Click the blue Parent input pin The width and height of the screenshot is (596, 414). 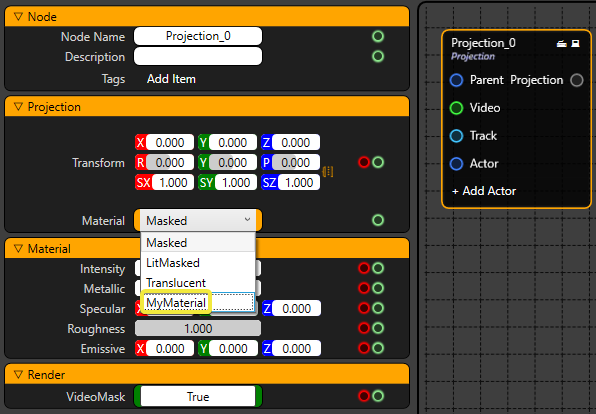tap(456, 80)
